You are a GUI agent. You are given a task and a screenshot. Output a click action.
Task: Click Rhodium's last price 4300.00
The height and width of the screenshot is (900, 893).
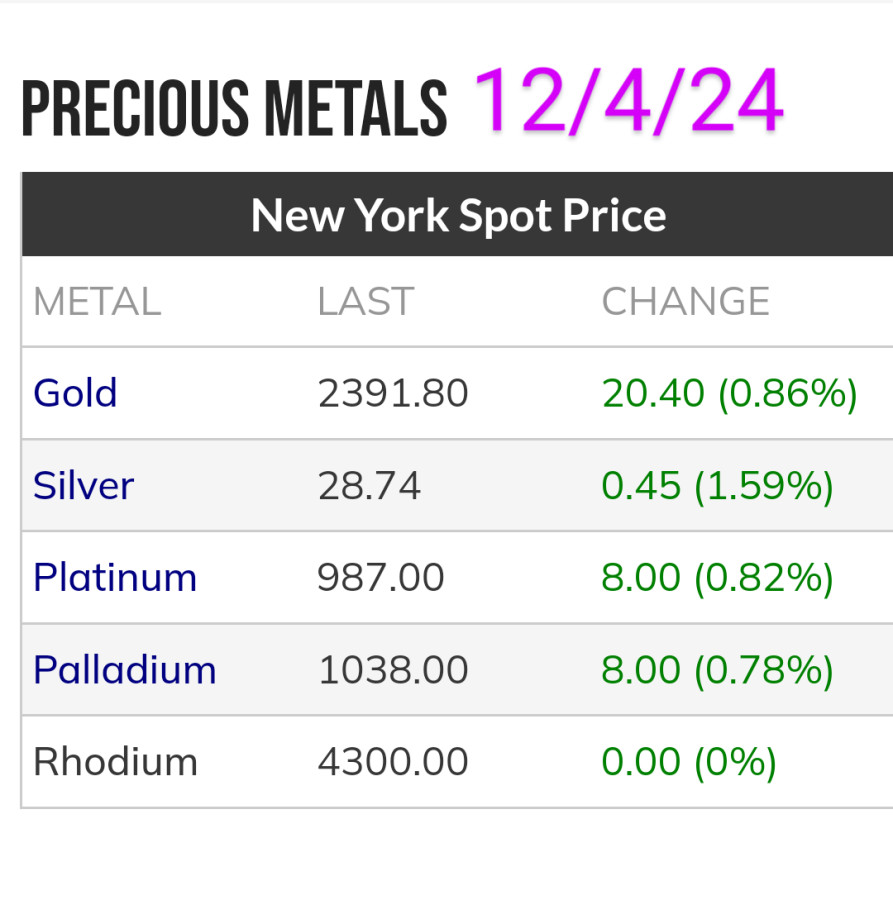(393, 762)
